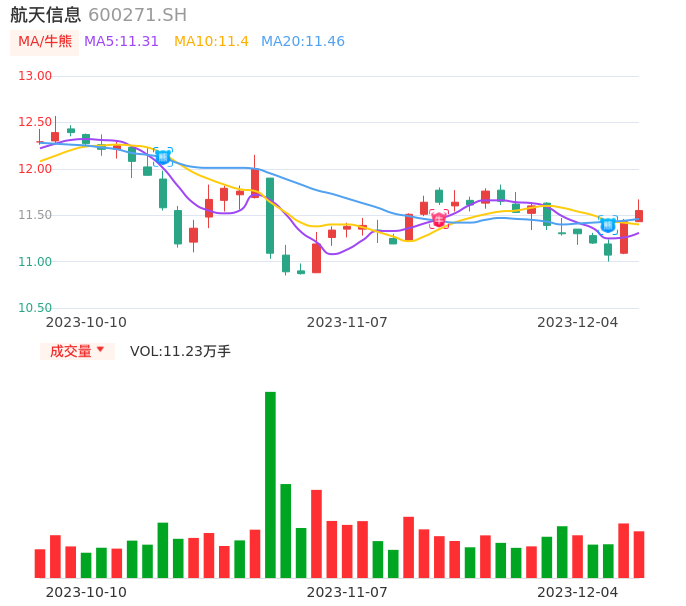Viewport: 686px width, 606px height.
Task: Click the large green candlestick that falls to about 11.10
Action: (x=270, y=215)
